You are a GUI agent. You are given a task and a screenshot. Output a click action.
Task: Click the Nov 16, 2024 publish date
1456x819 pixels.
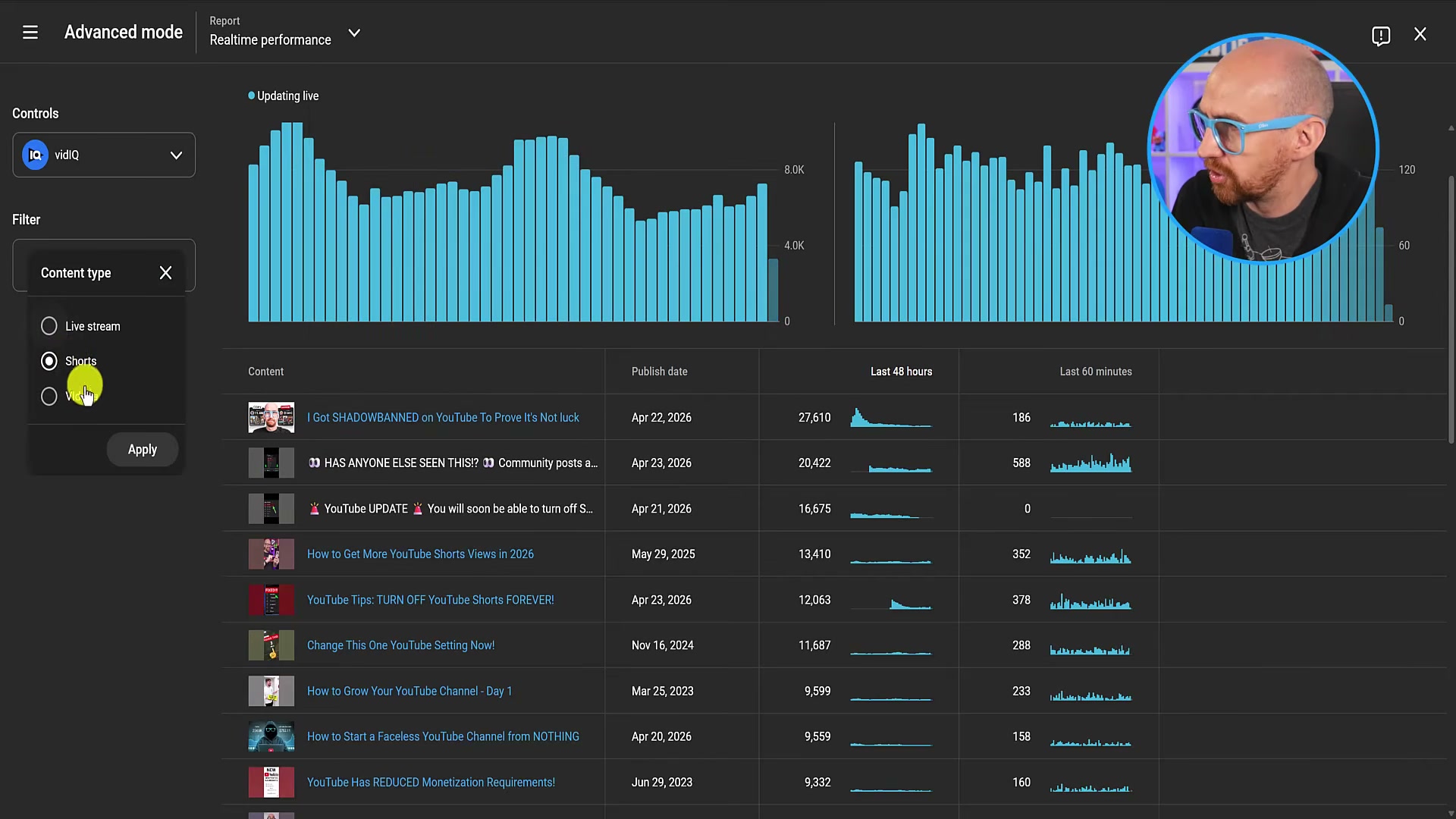coord(662,645)
